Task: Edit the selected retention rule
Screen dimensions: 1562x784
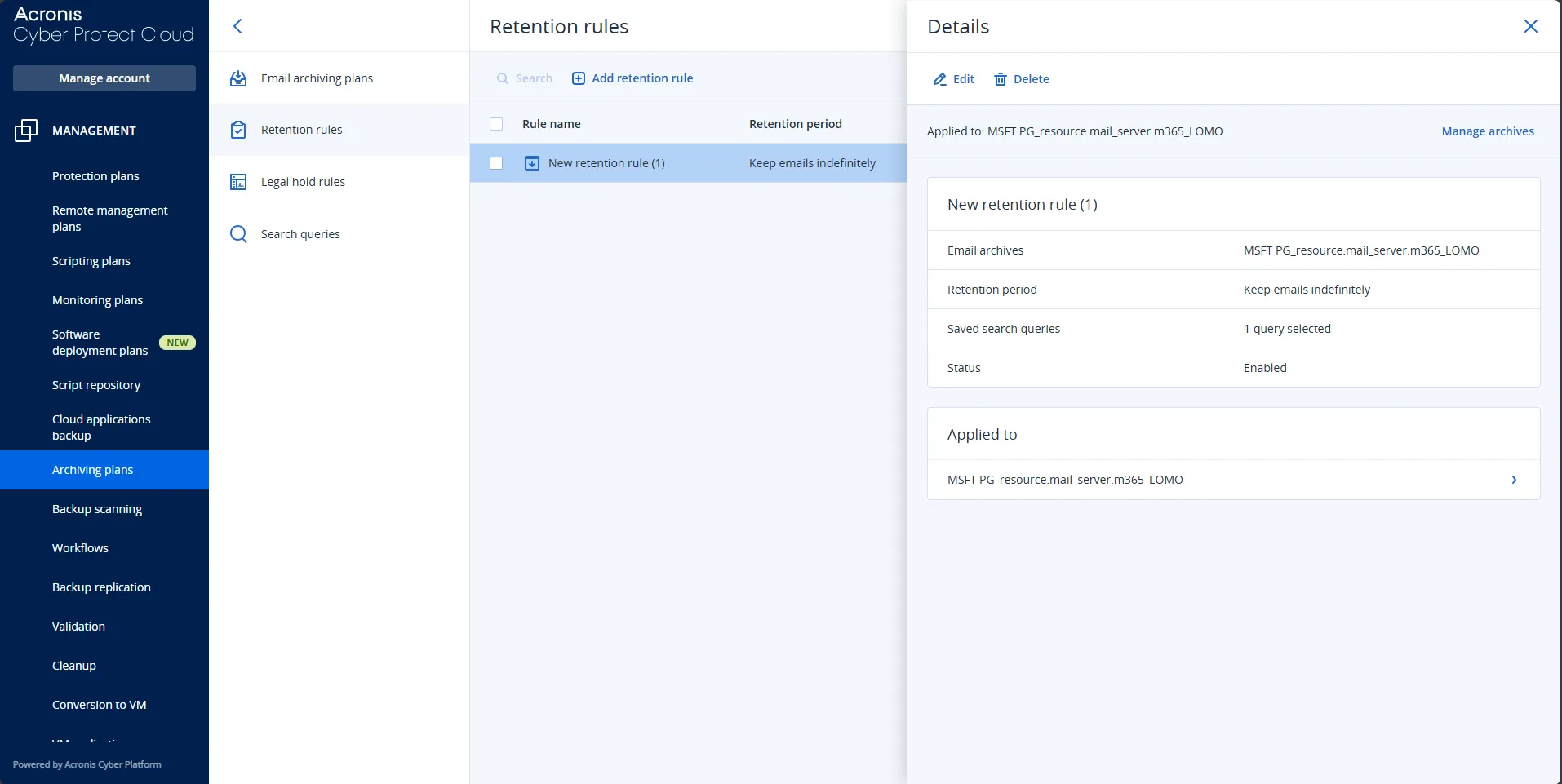Action: click(x=953, y=79)
